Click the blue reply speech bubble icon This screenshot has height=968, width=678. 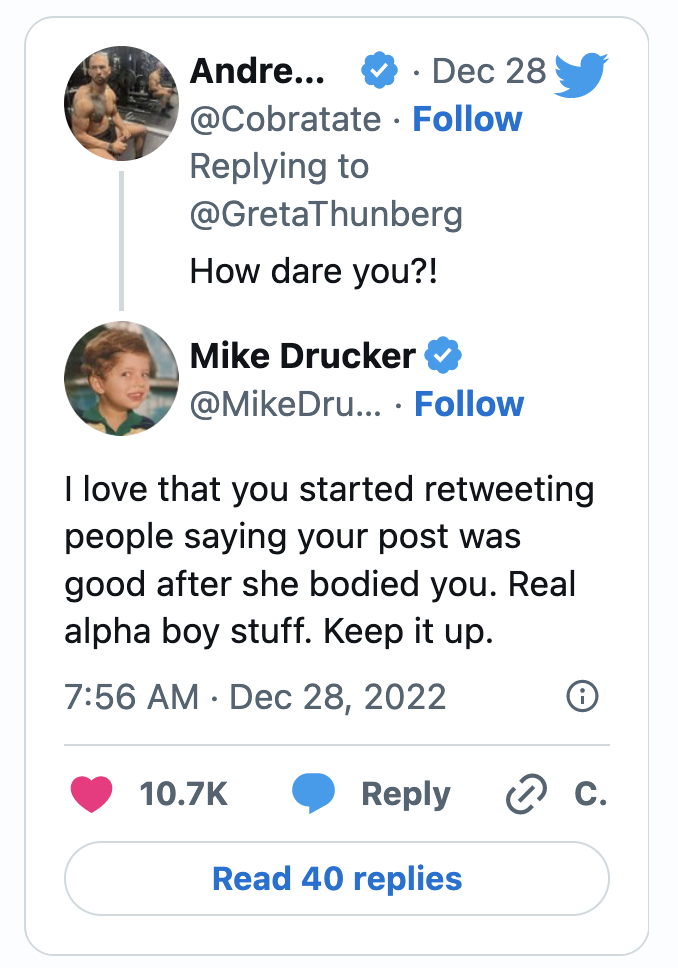tap(313, 793)
